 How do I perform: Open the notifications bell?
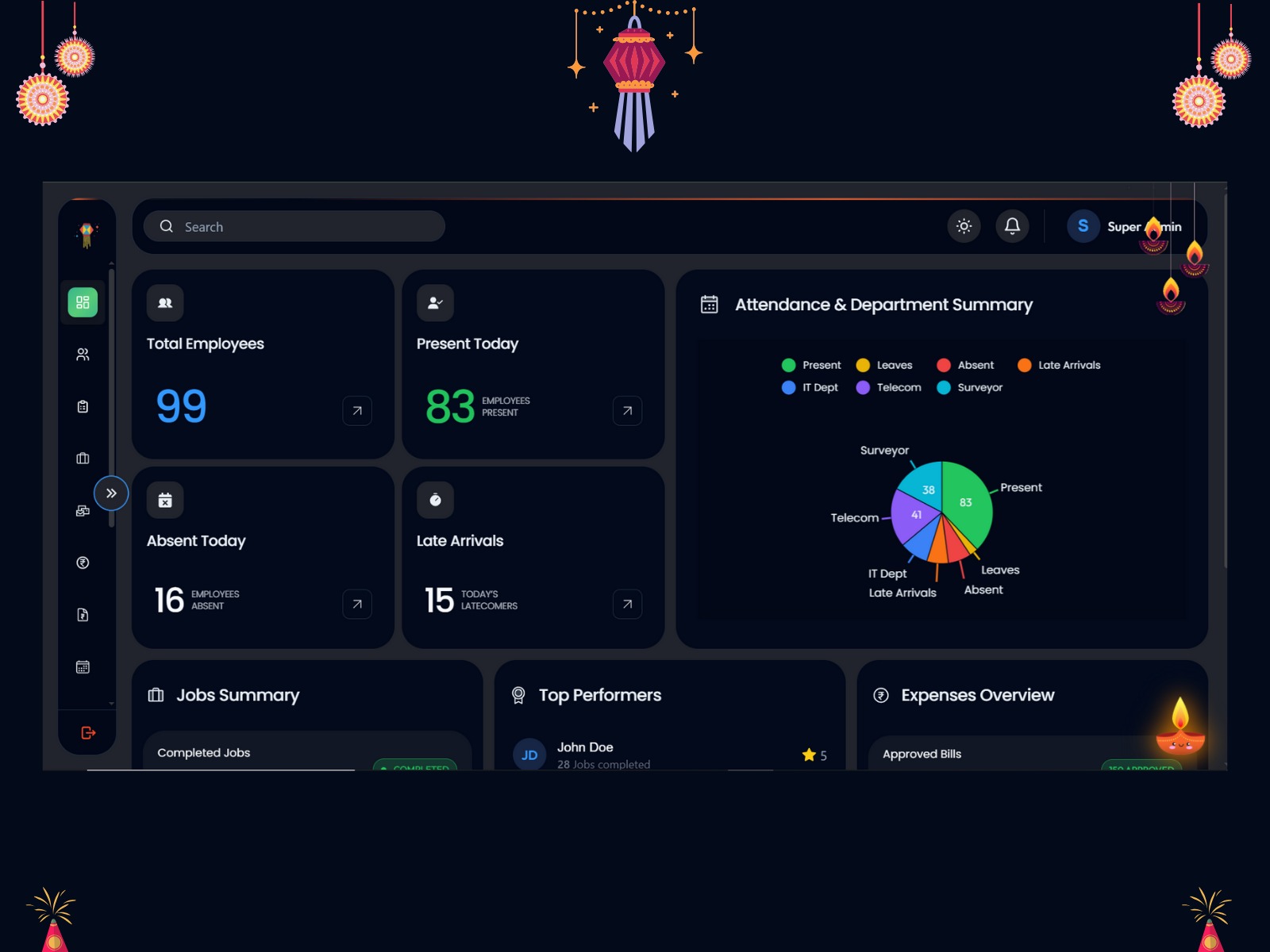click(x=1012, y=226)
